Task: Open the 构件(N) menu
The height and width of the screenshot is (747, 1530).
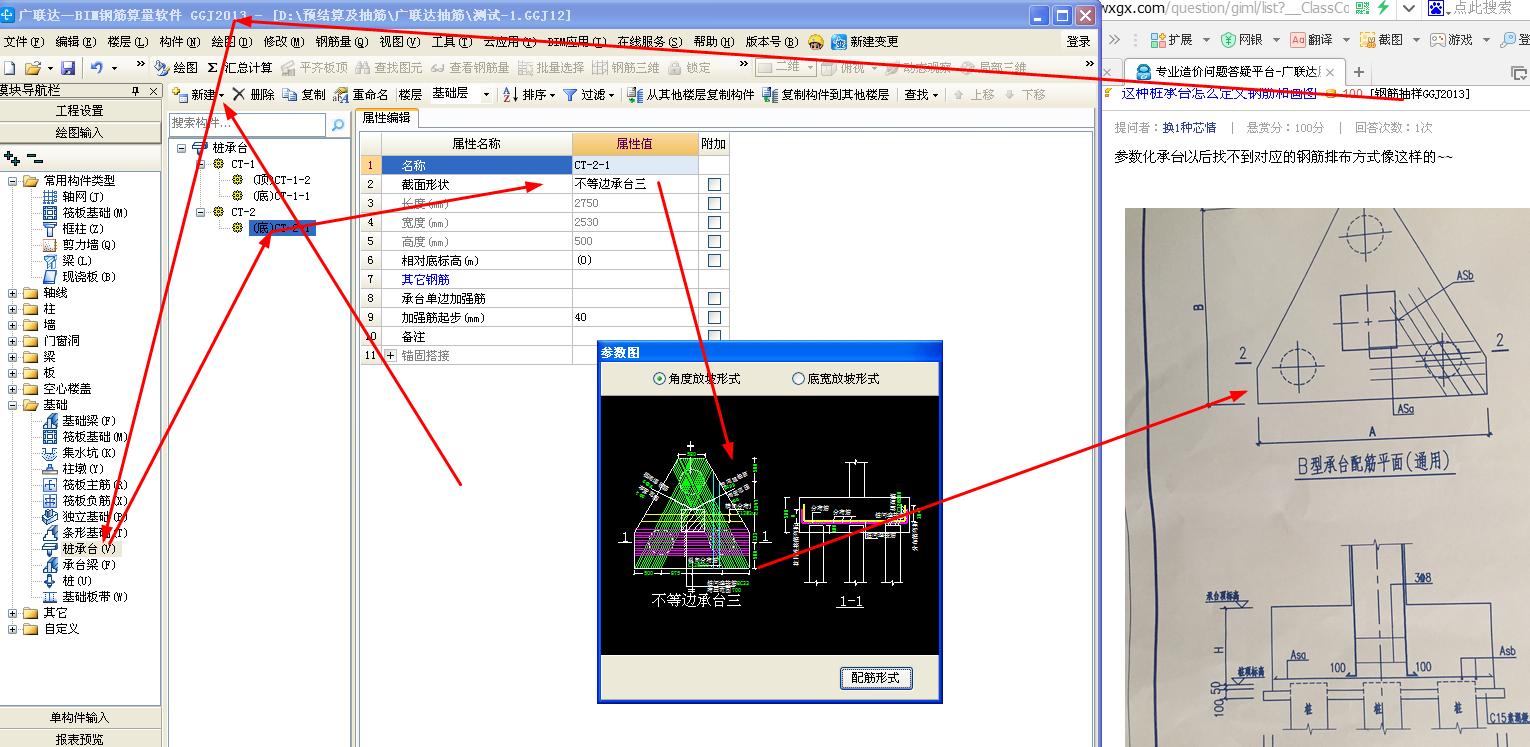Action: click(179, 42)
